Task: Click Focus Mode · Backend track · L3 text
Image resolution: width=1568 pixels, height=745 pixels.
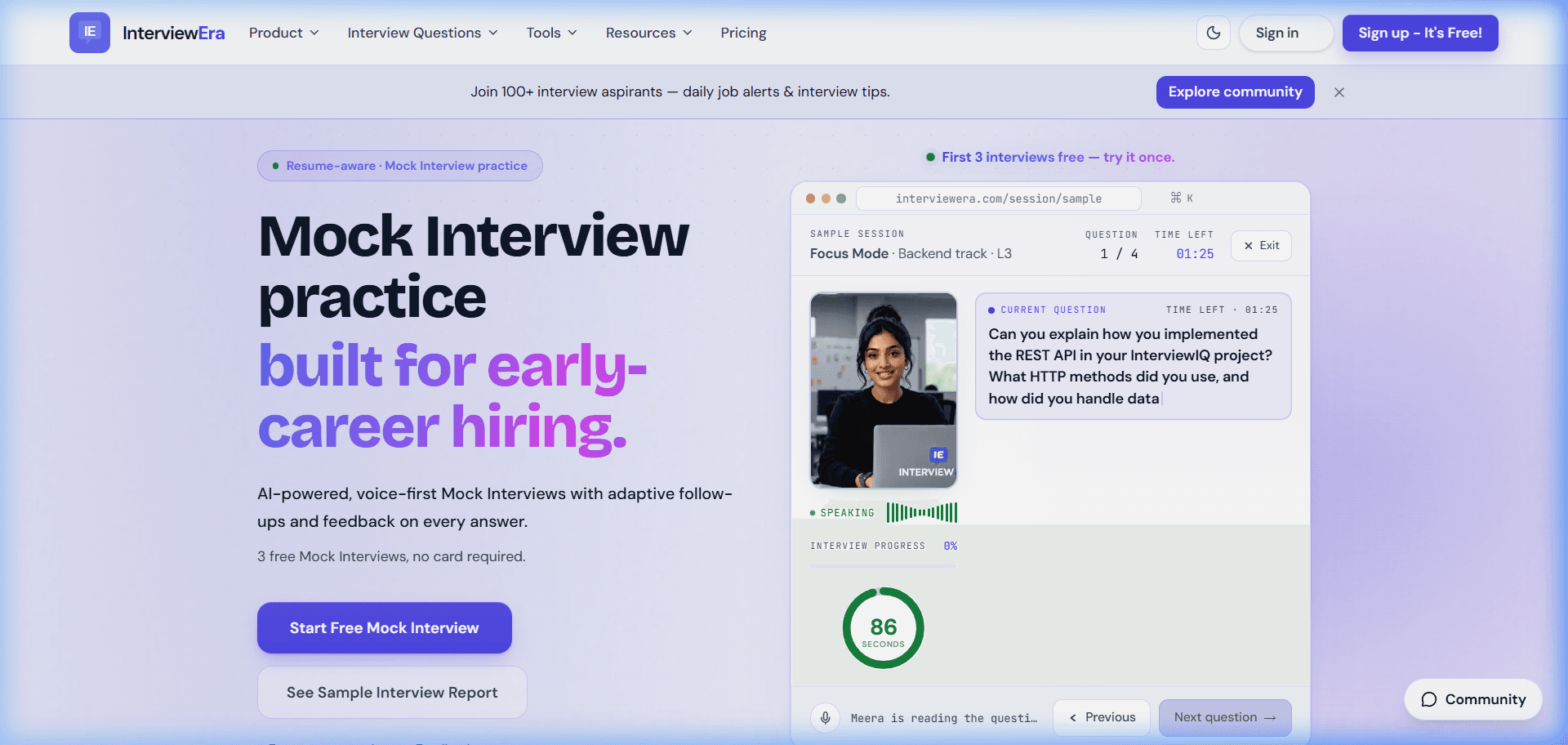Action: pyautogui.click(x=911, y=254)
